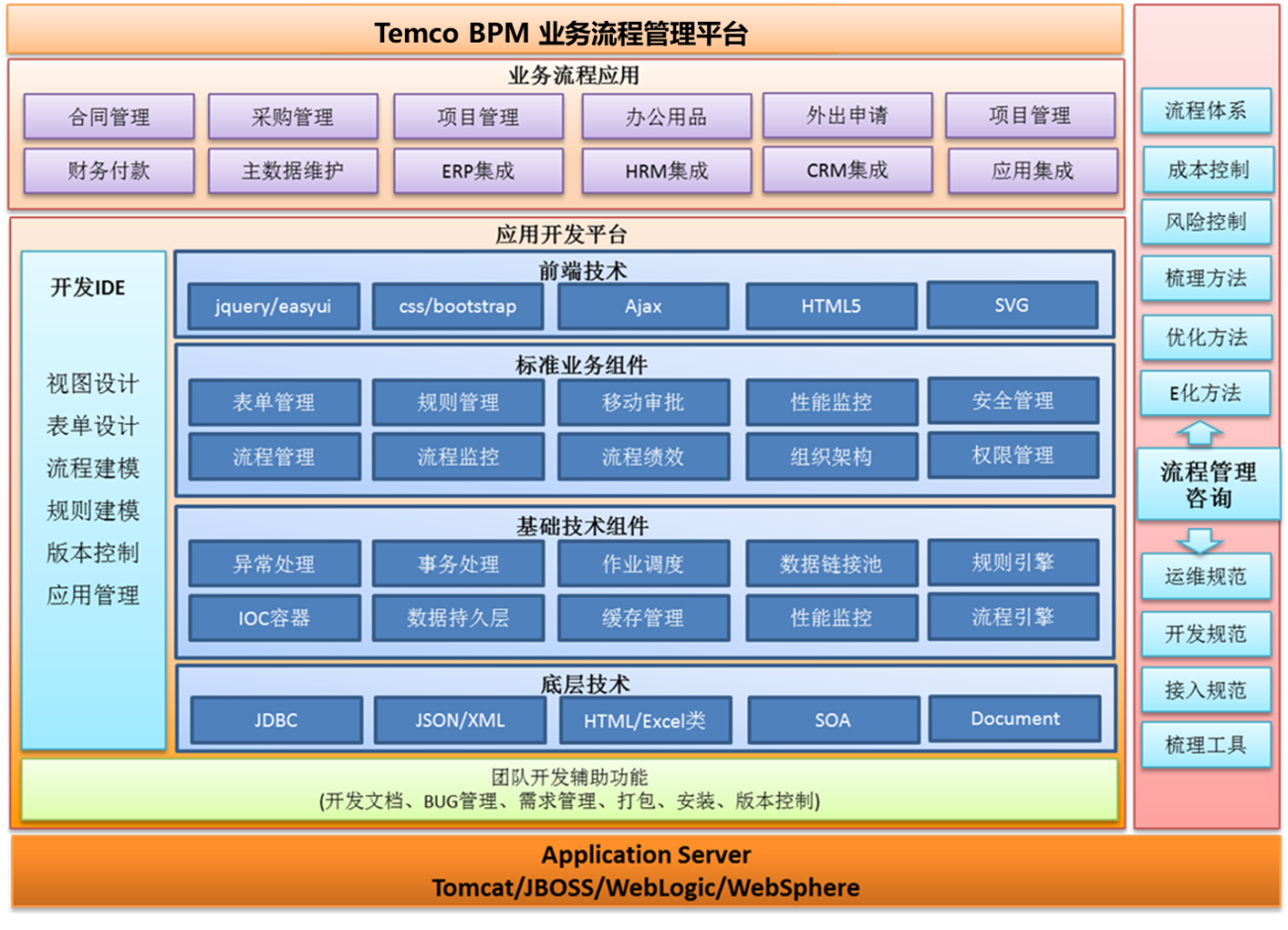The width and height of the screenshot is (1288, 930).
Task: Choose the 接入规范 box
Action: 1206,690
